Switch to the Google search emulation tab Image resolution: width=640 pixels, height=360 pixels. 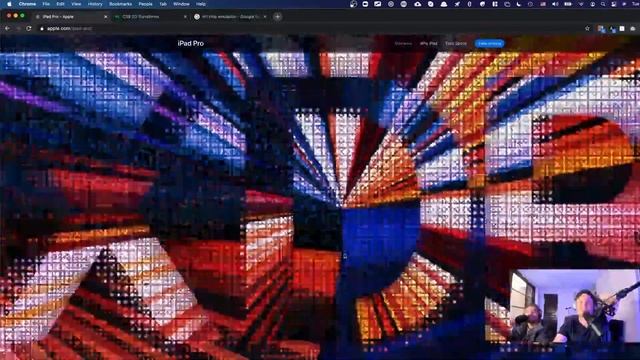tap(229, 17)
